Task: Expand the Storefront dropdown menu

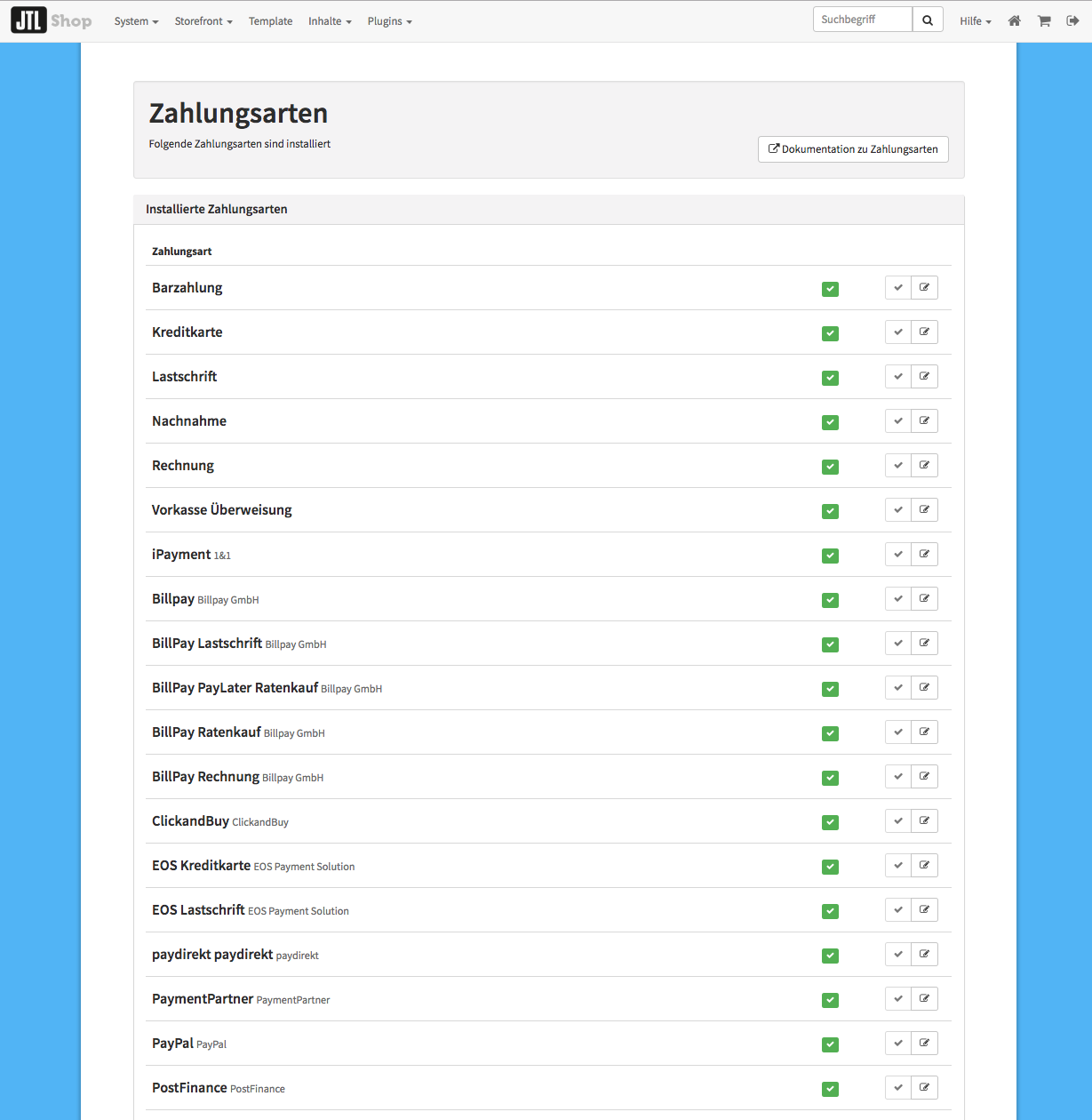Action: coord(203,21)
